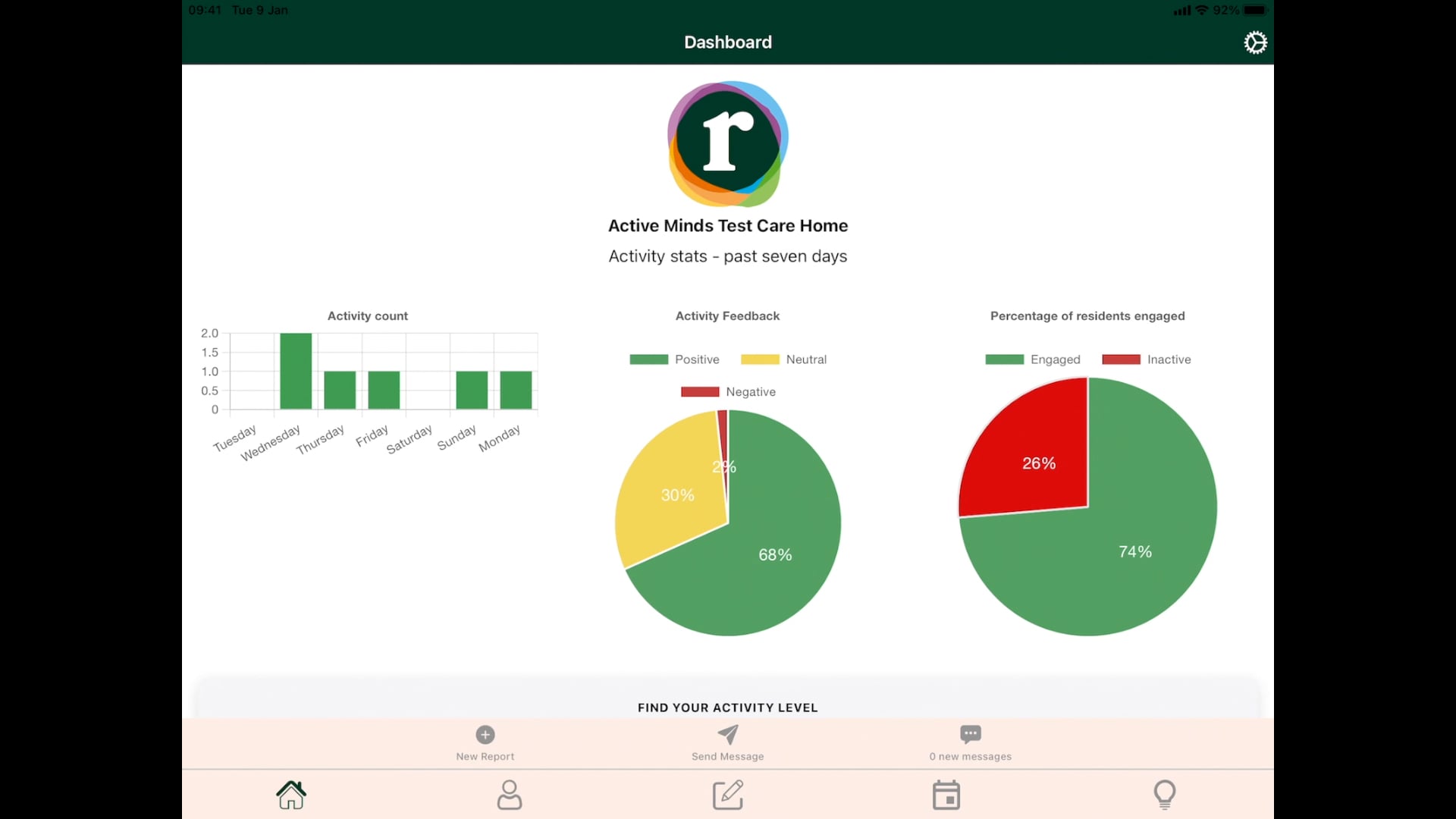Switch to the calendar tab
Image resolution: width=1456 pixels, height=819 pixels.
[x=946, y=795]
